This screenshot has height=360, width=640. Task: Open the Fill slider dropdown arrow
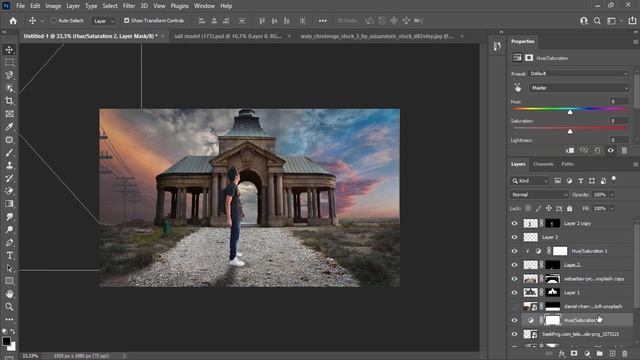tap(612, 209)
